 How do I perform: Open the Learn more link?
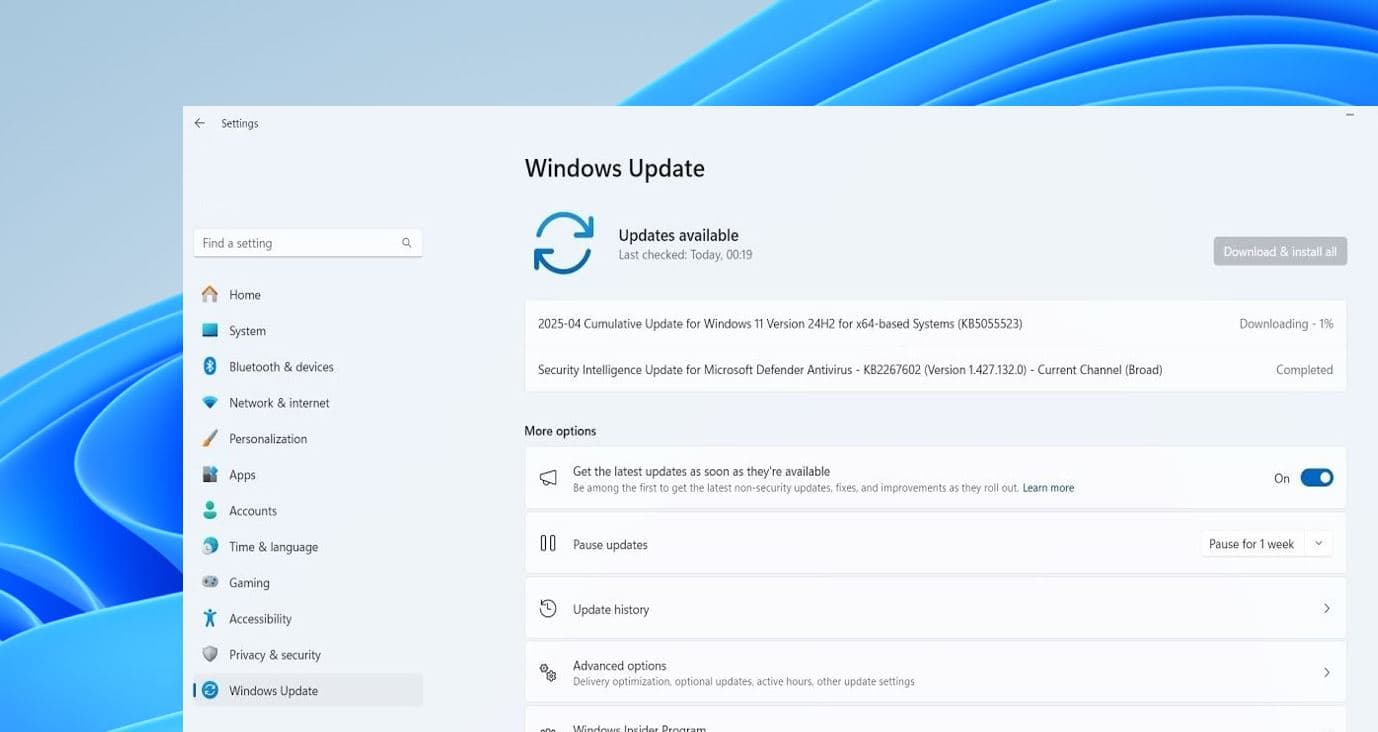(1048, 488)
